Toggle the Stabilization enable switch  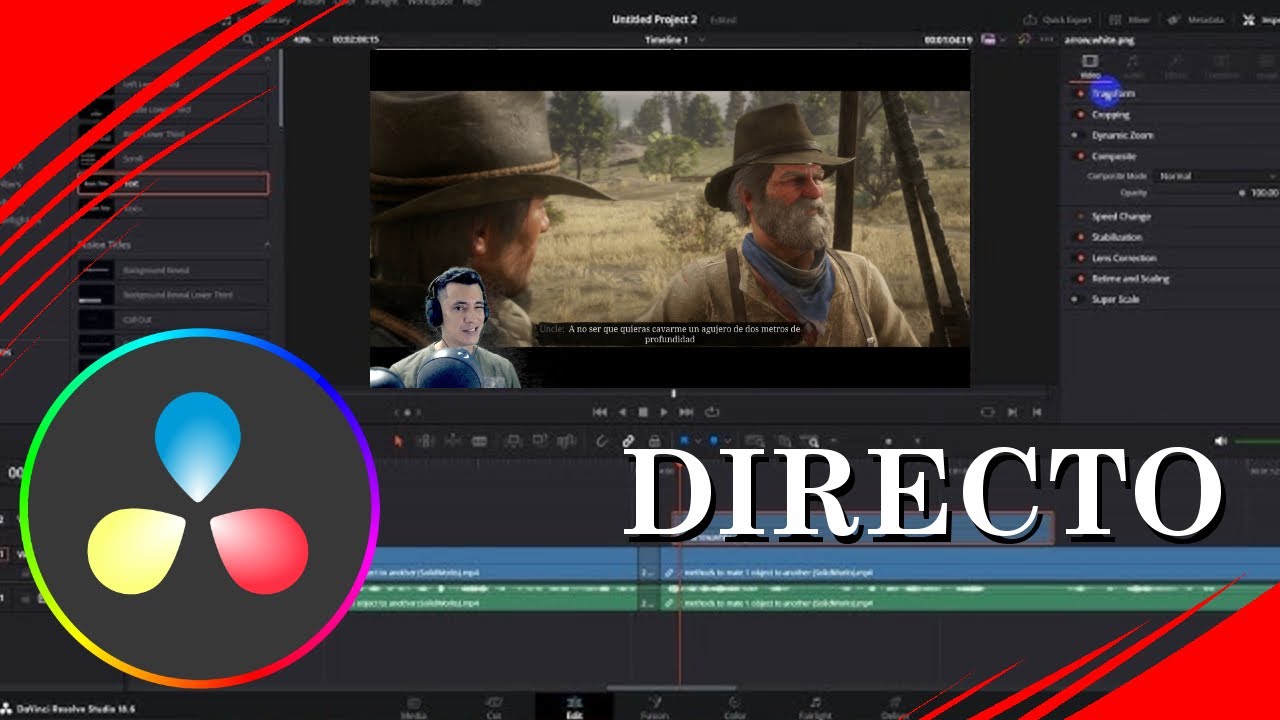pyautogui.click(x=1080, y=237)
